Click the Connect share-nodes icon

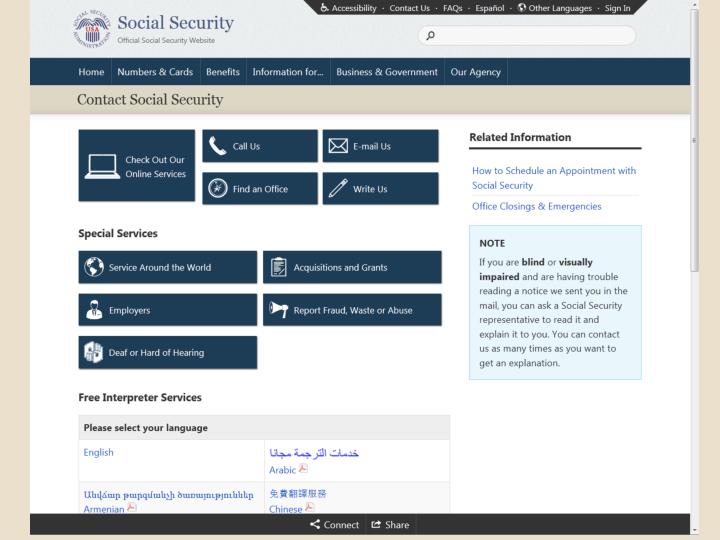point(315,524)
